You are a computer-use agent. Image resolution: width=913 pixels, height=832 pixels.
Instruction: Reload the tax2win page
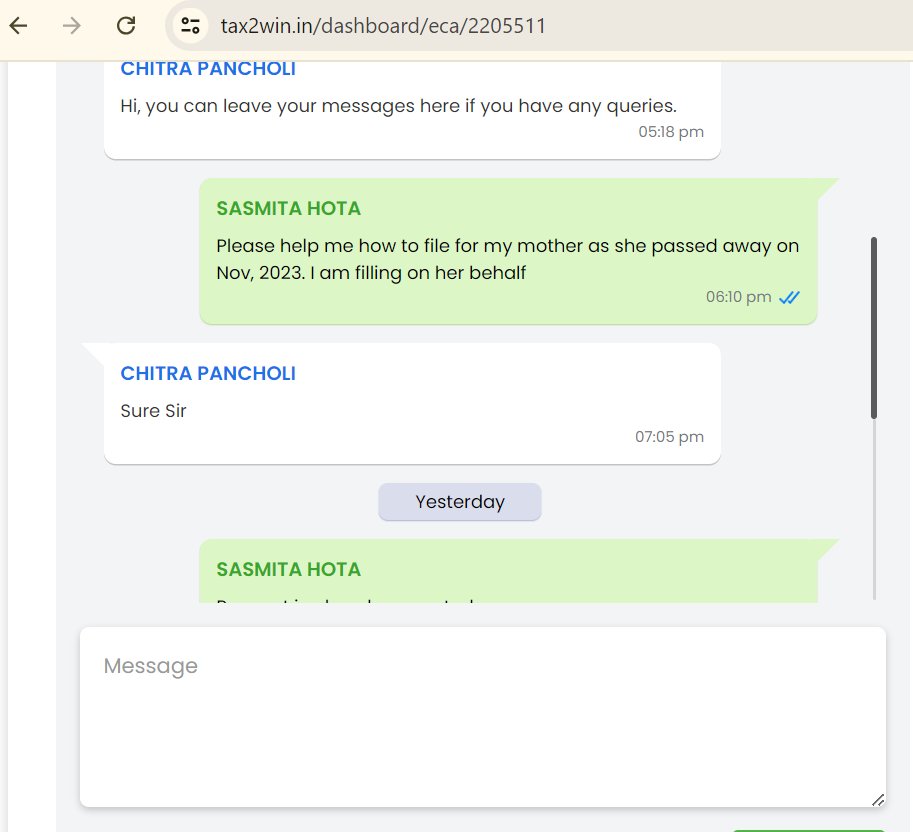(x=126, y=26)
